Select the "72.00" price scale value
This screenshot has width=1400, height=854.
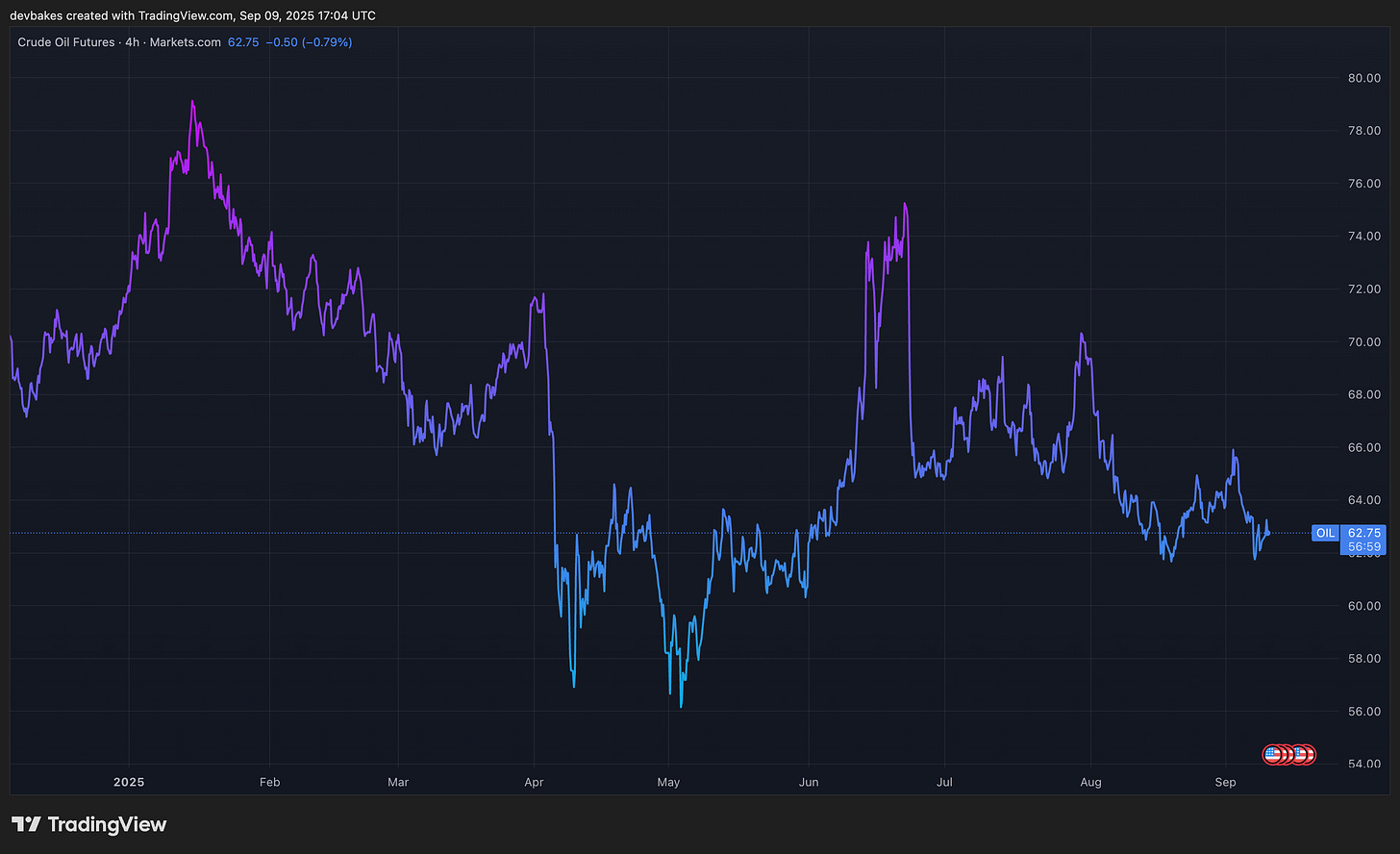point(1364,289)
